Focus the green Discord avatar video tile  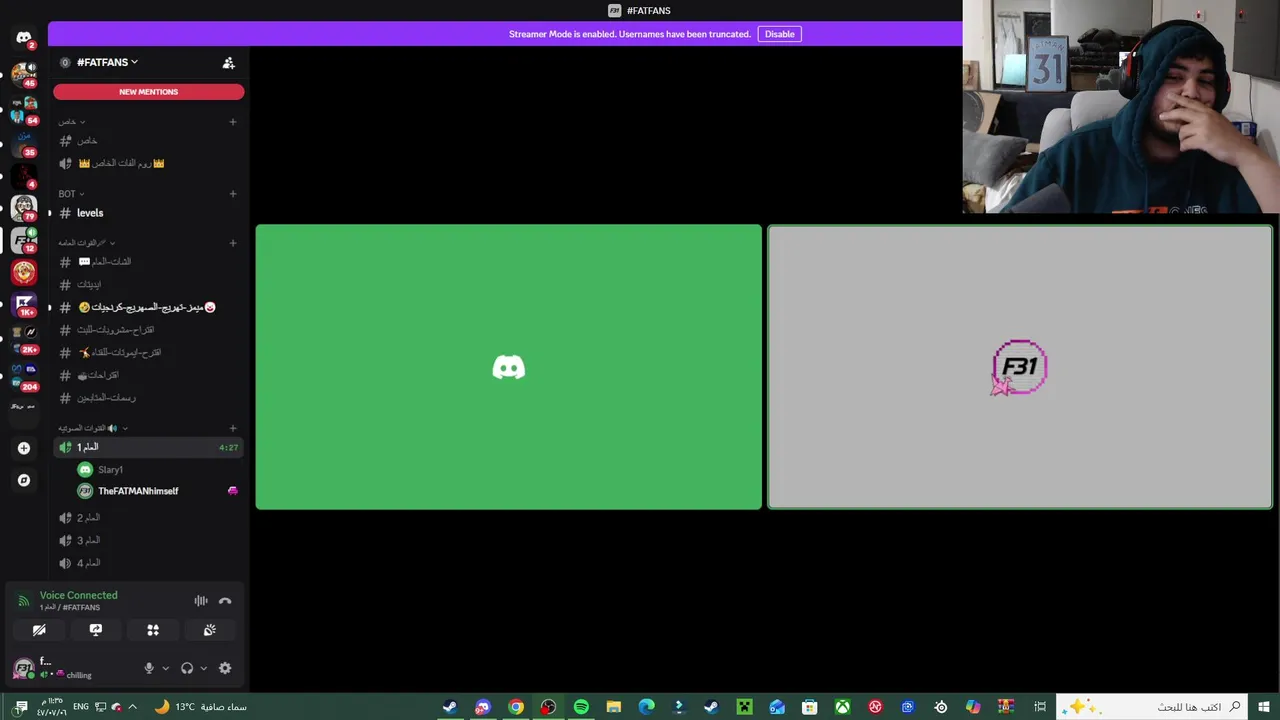pos(508,367)
